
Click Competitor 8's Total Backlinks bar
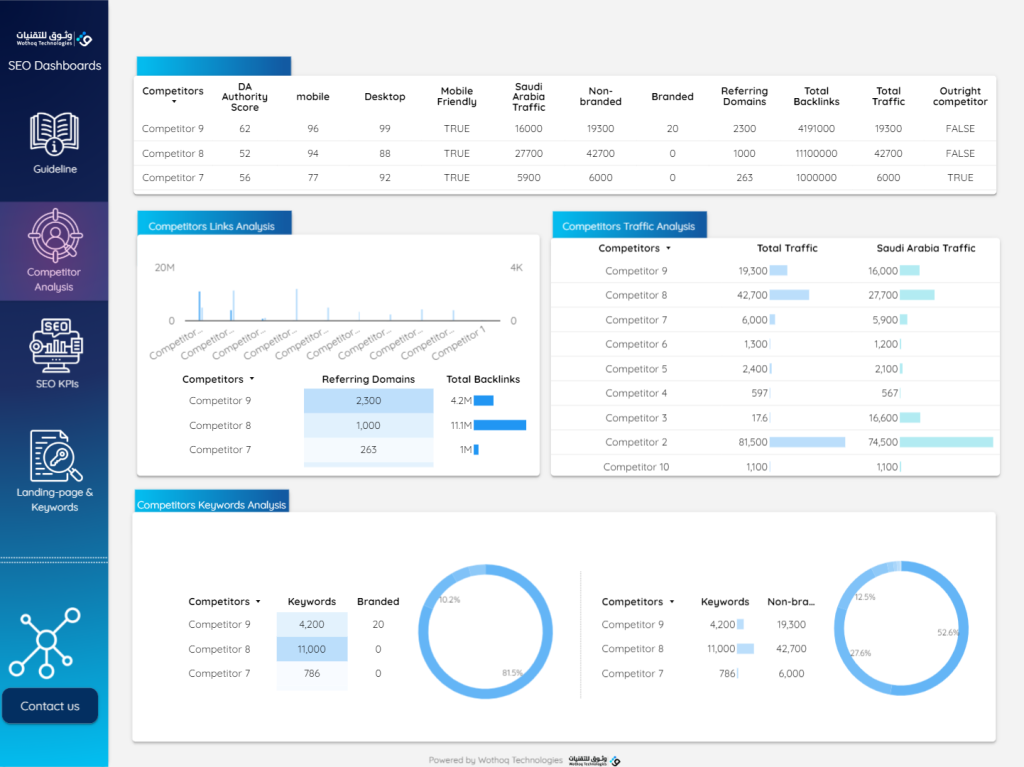502,424
